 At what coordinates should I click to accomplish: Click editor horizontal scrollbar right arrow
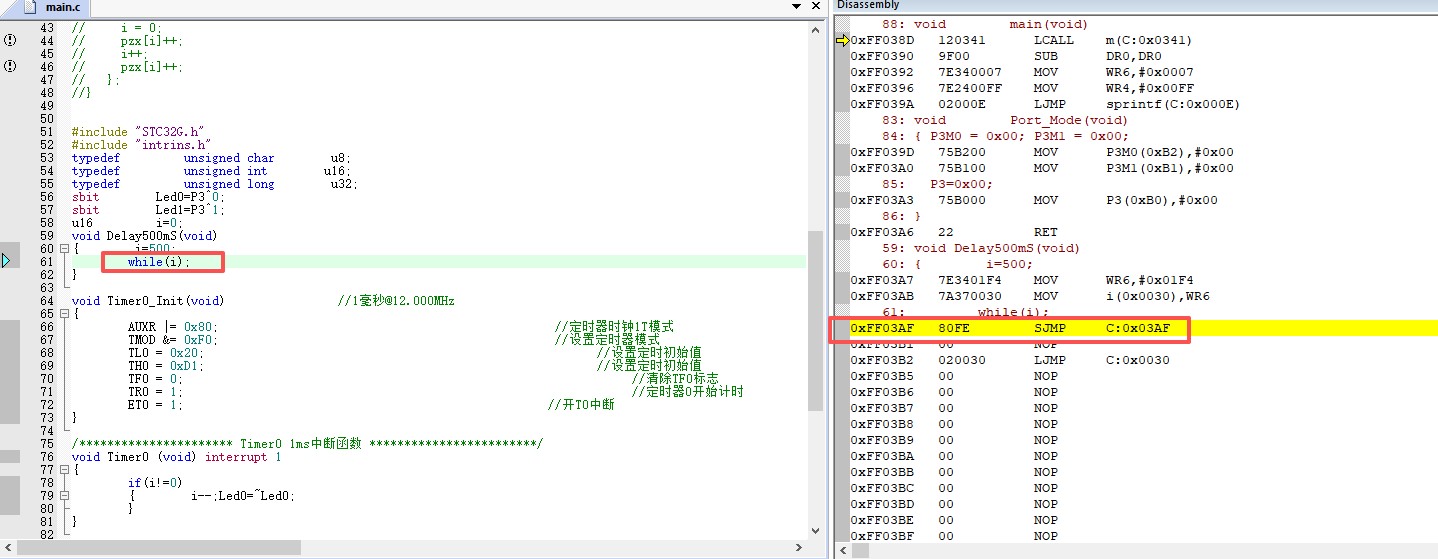799,548
